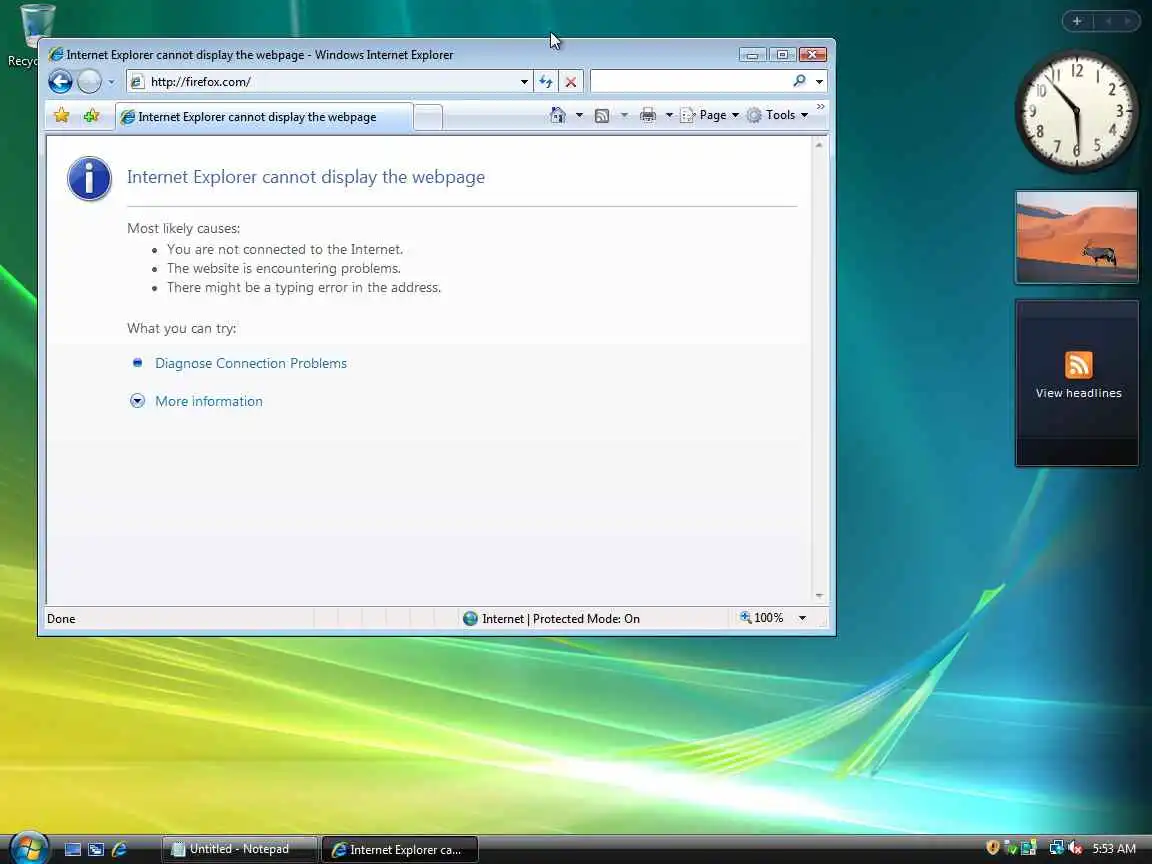The height and width of the screenshot is (864, 1152).
Task: Click the muted volume tray icon
Action: pos(1076,848)
